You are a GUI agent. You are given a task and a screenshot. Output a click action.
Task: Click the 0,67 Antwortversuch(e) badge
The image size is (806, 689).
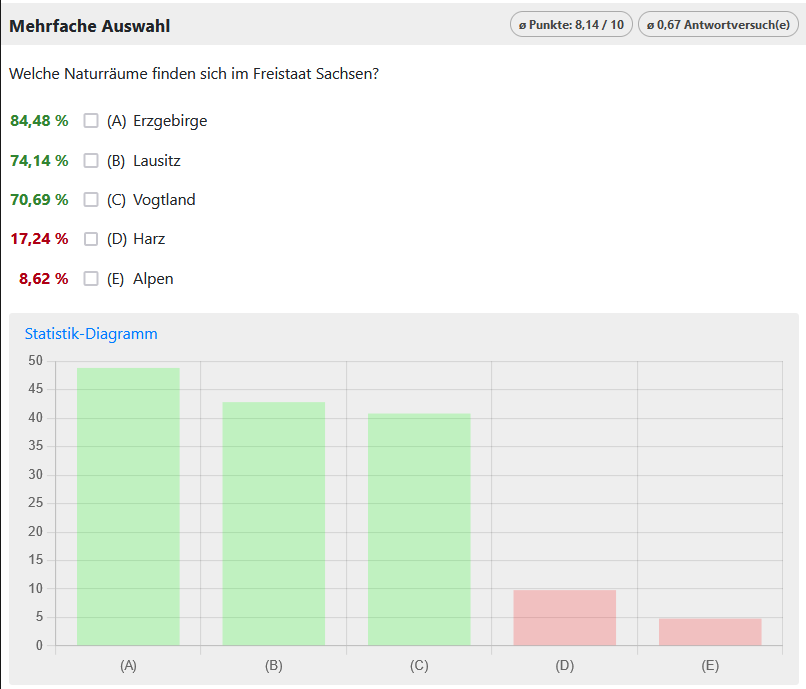(718, 25)
